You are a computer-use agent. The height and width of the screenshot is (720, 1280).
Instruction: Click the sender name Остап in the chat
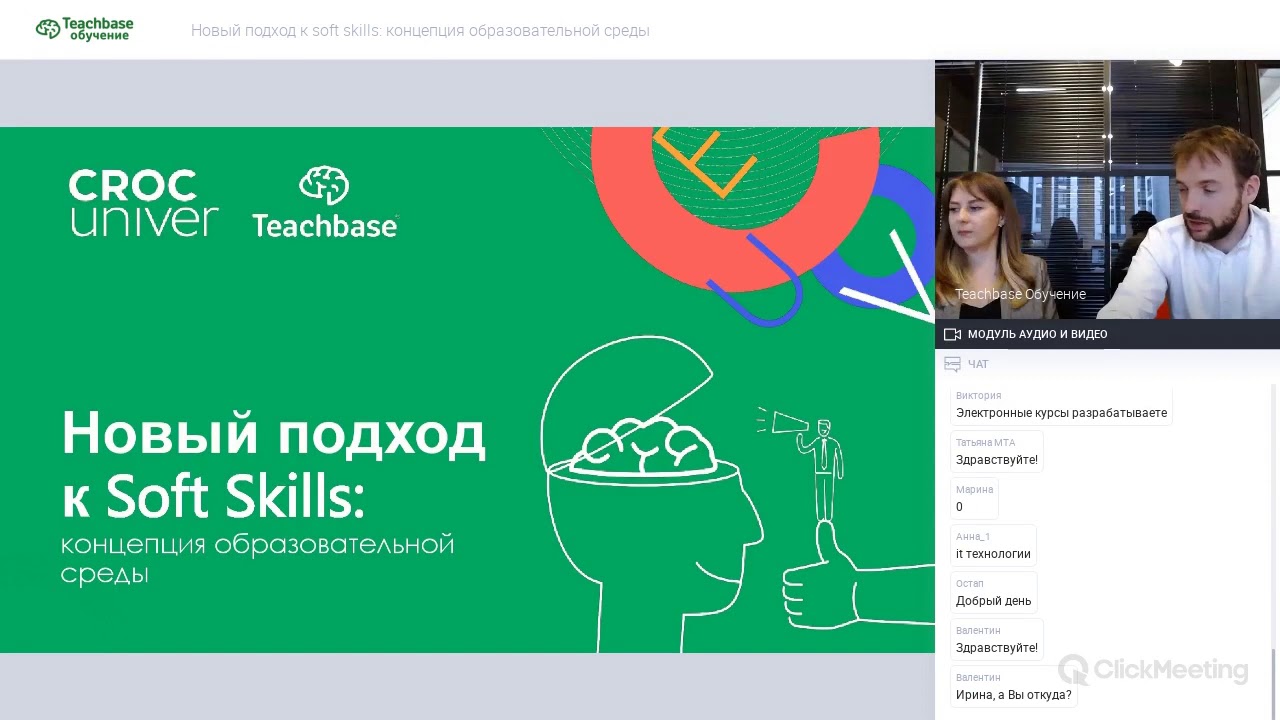[970, 584]
